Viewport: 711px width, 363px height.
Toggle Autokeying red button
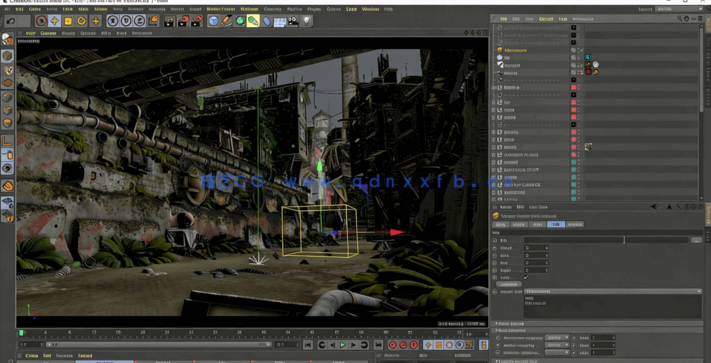[x=403, y=345]
